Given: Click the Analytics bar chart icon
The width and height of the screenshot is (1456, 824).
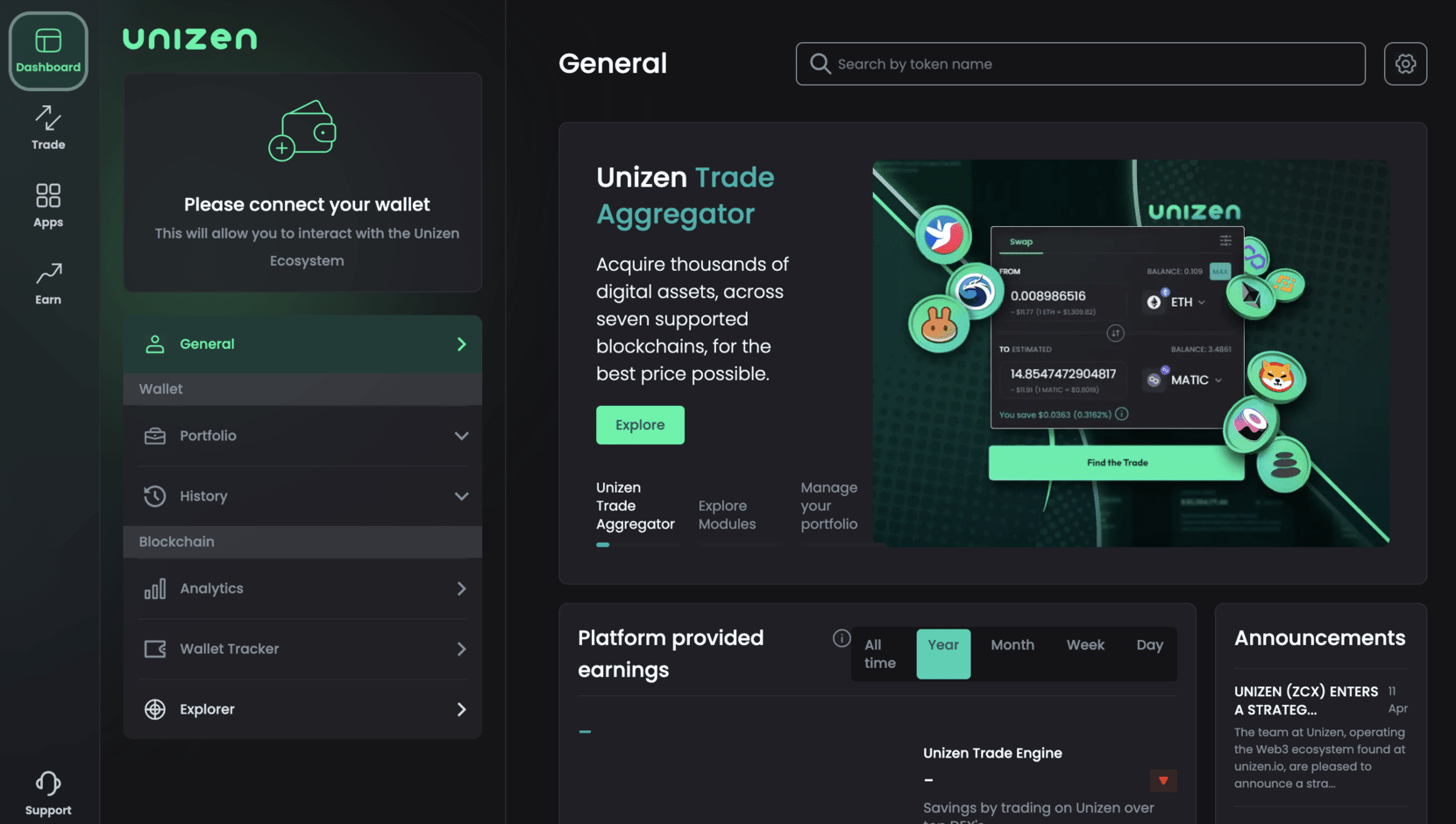Looking at the screenshot, I should point(155,589).
